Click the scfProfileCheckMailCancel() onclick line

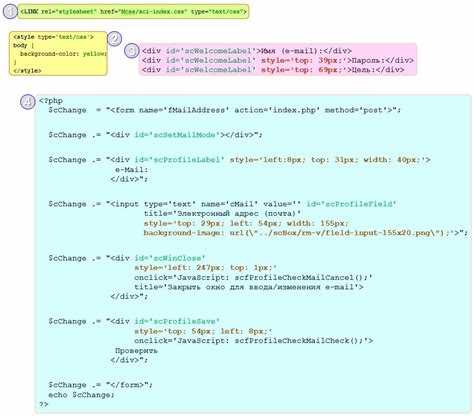pyautogui.click(x=253, y=277)
